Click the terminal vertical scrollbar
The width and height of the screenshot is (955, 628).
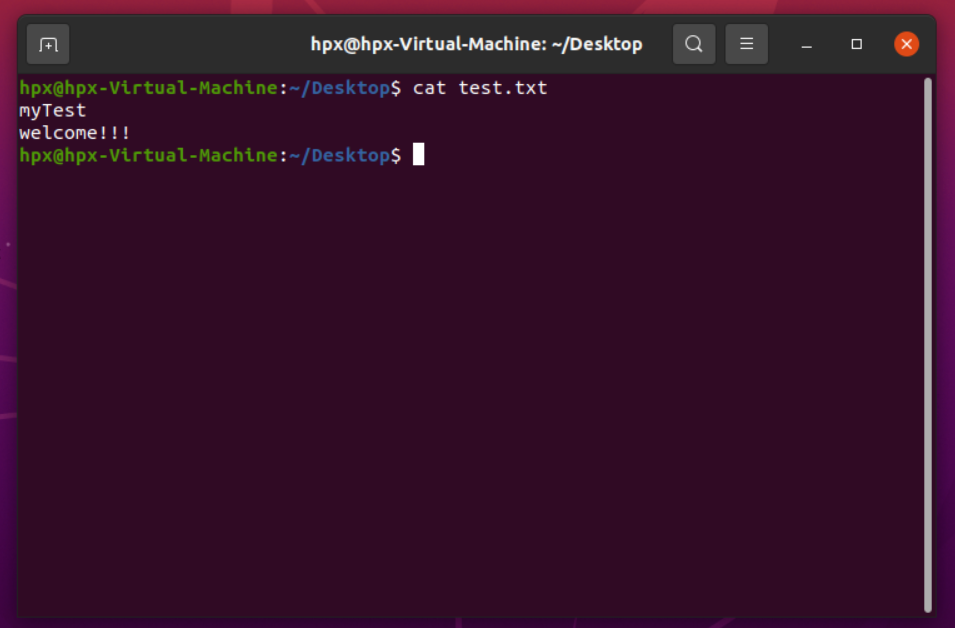(928, 345)
